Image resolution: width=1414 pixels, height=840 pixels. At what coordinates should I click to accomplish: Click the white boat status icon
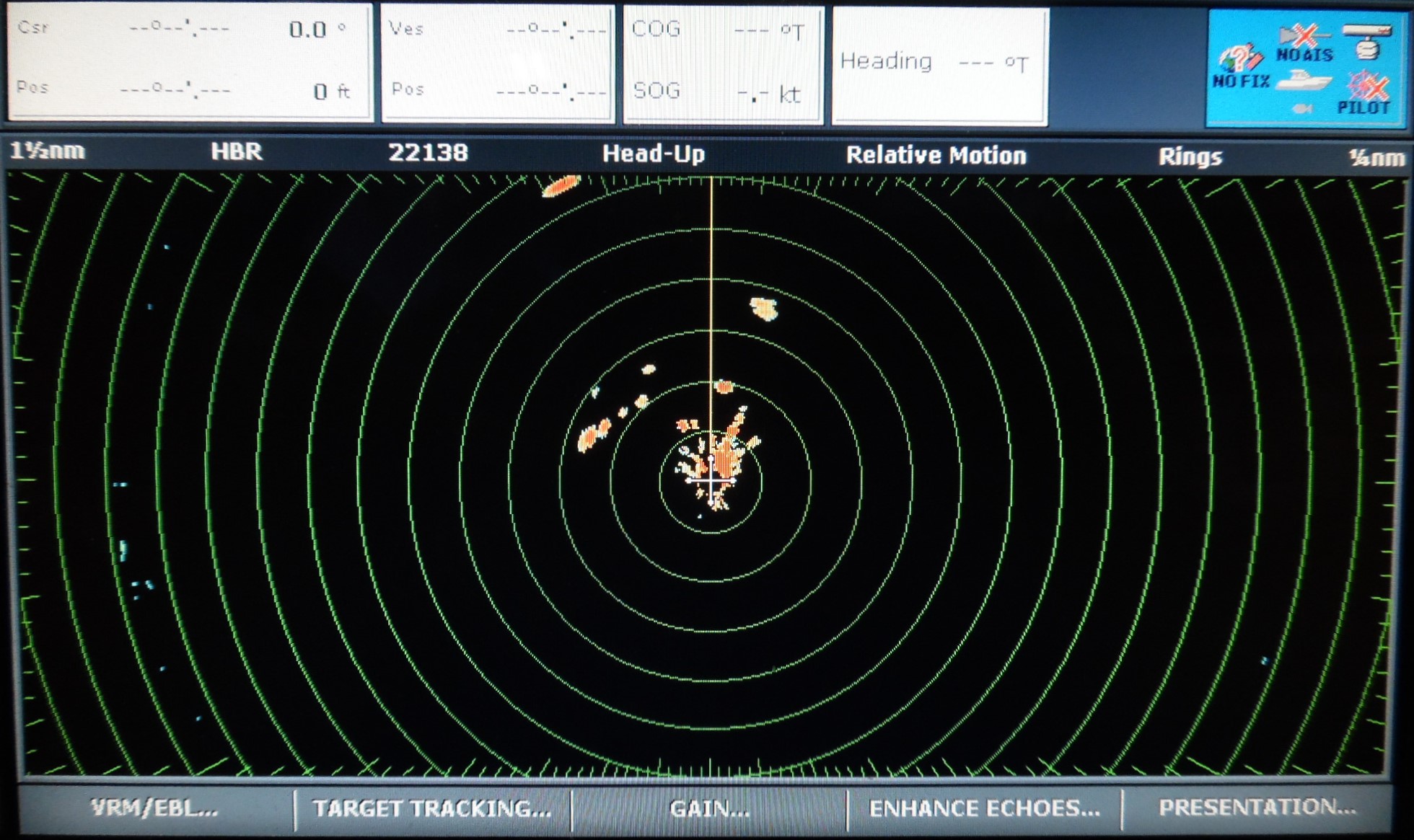coord(1303,80)
